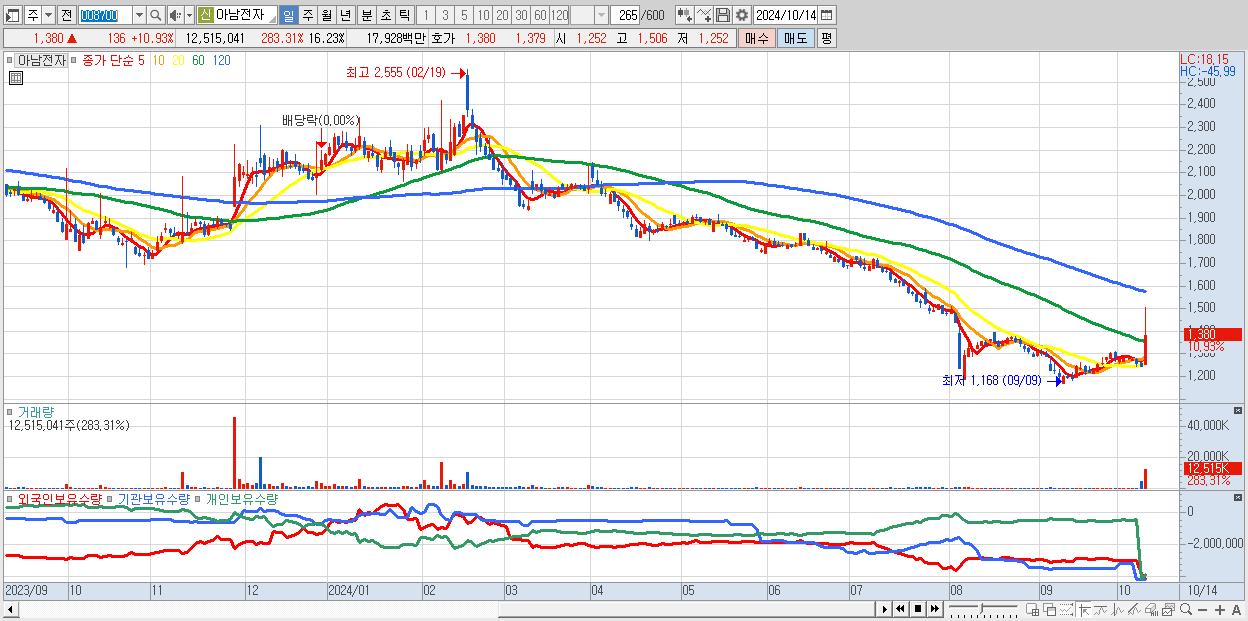Open the custom interval dropdown
The height and width of the screenshot is (621, 1248).
(601, 15)
